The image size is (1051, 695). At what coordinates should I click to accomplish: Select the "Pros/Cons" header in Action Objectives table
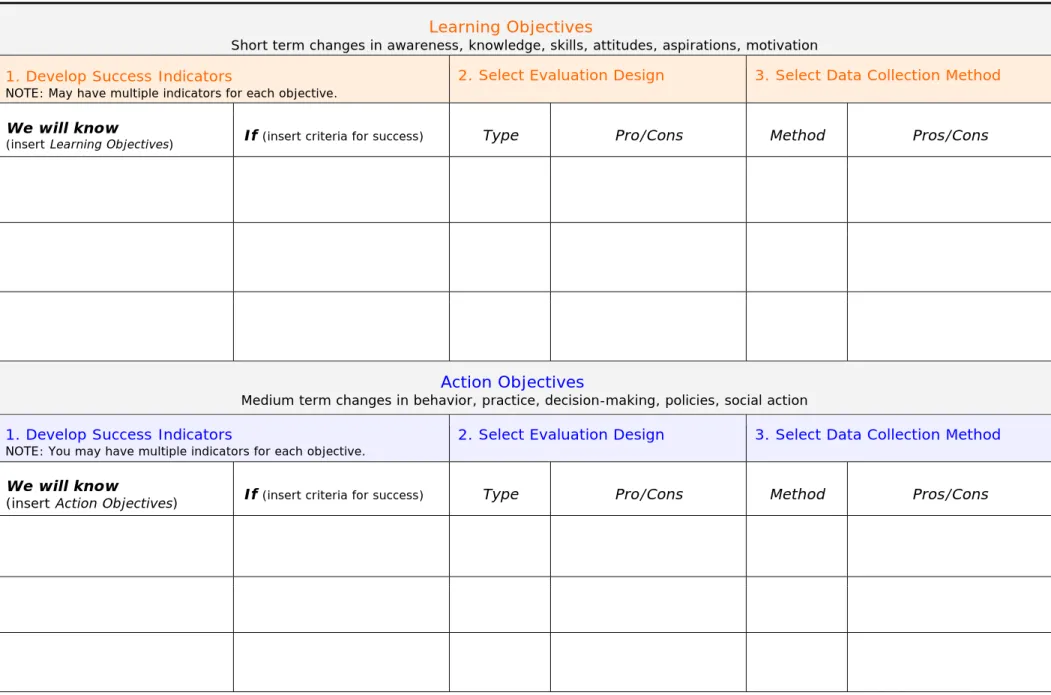click(950, 495)
